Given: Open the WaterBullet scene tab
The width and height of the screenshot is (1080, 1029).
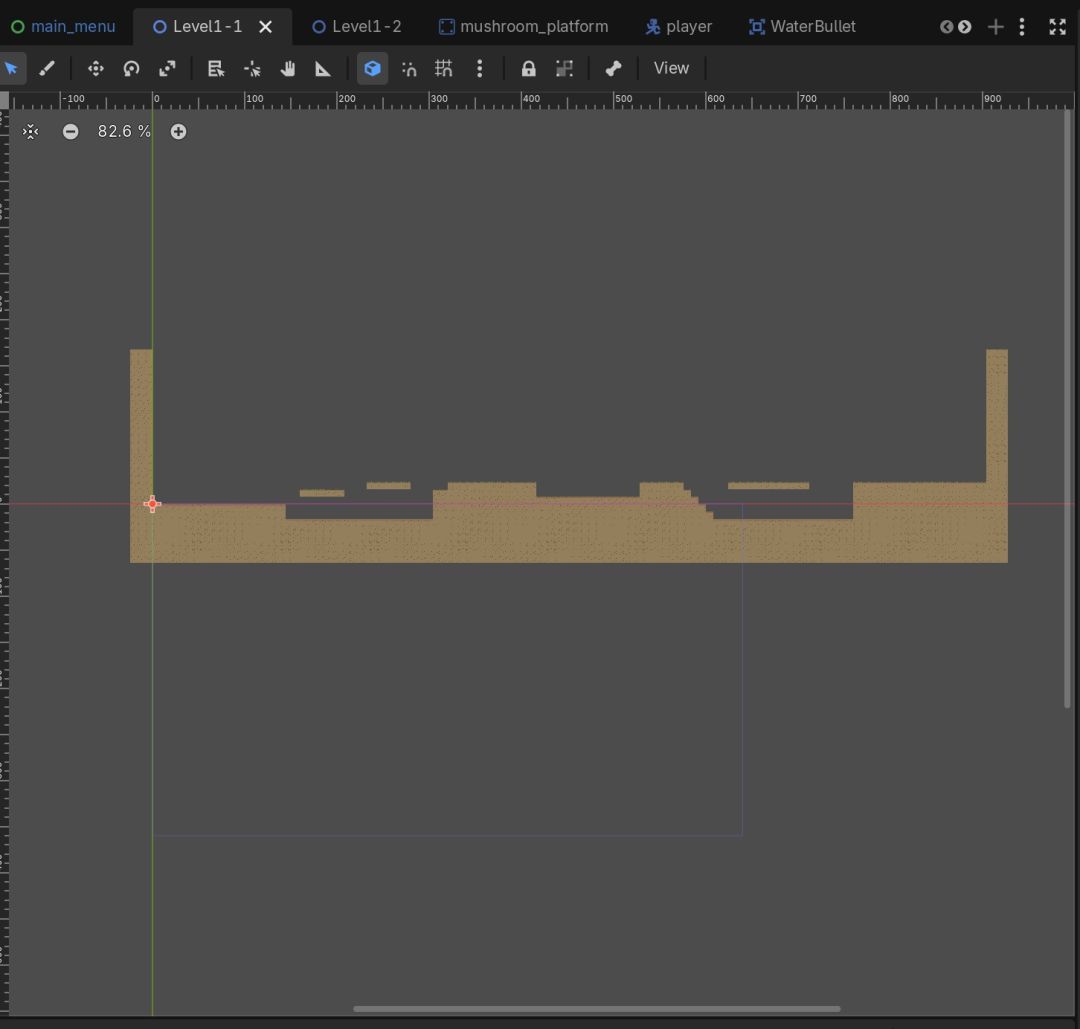Looking at the screenshot, I should point(802,27).
